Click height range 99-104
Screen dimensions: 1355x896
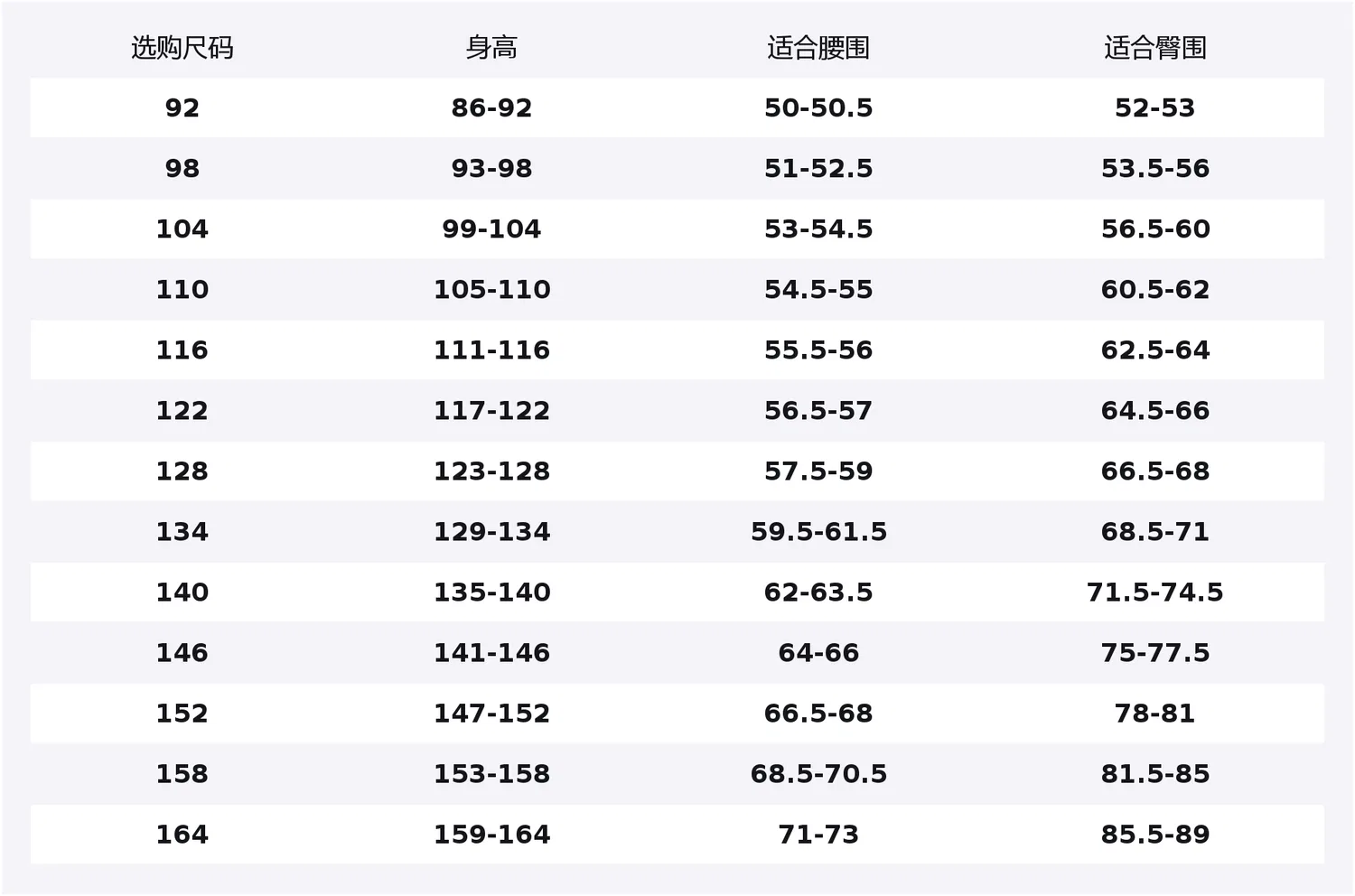click(x=491, y=229)
